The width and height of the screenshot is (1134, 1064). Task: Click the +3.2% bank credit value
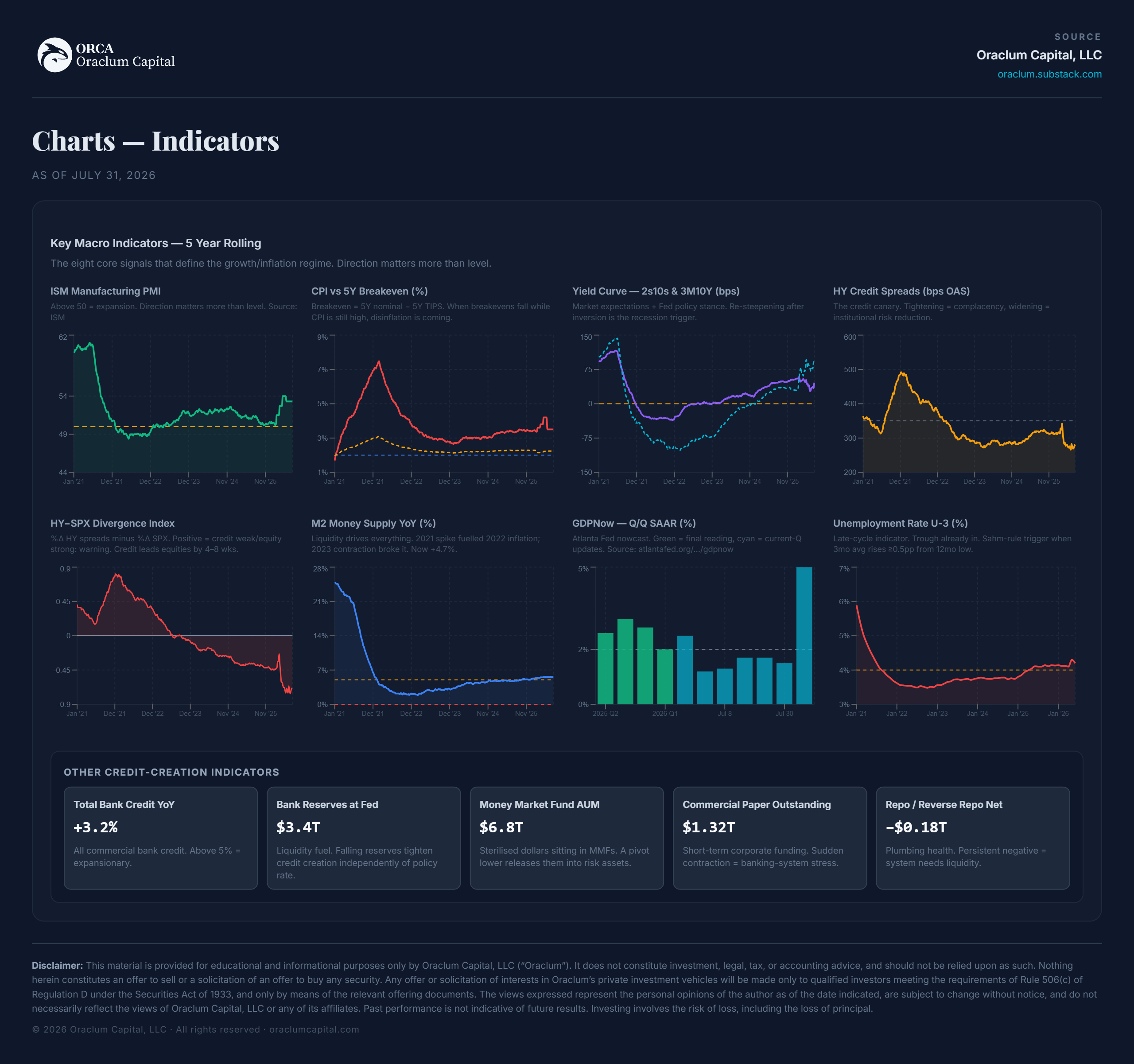[x=95, y=827]
